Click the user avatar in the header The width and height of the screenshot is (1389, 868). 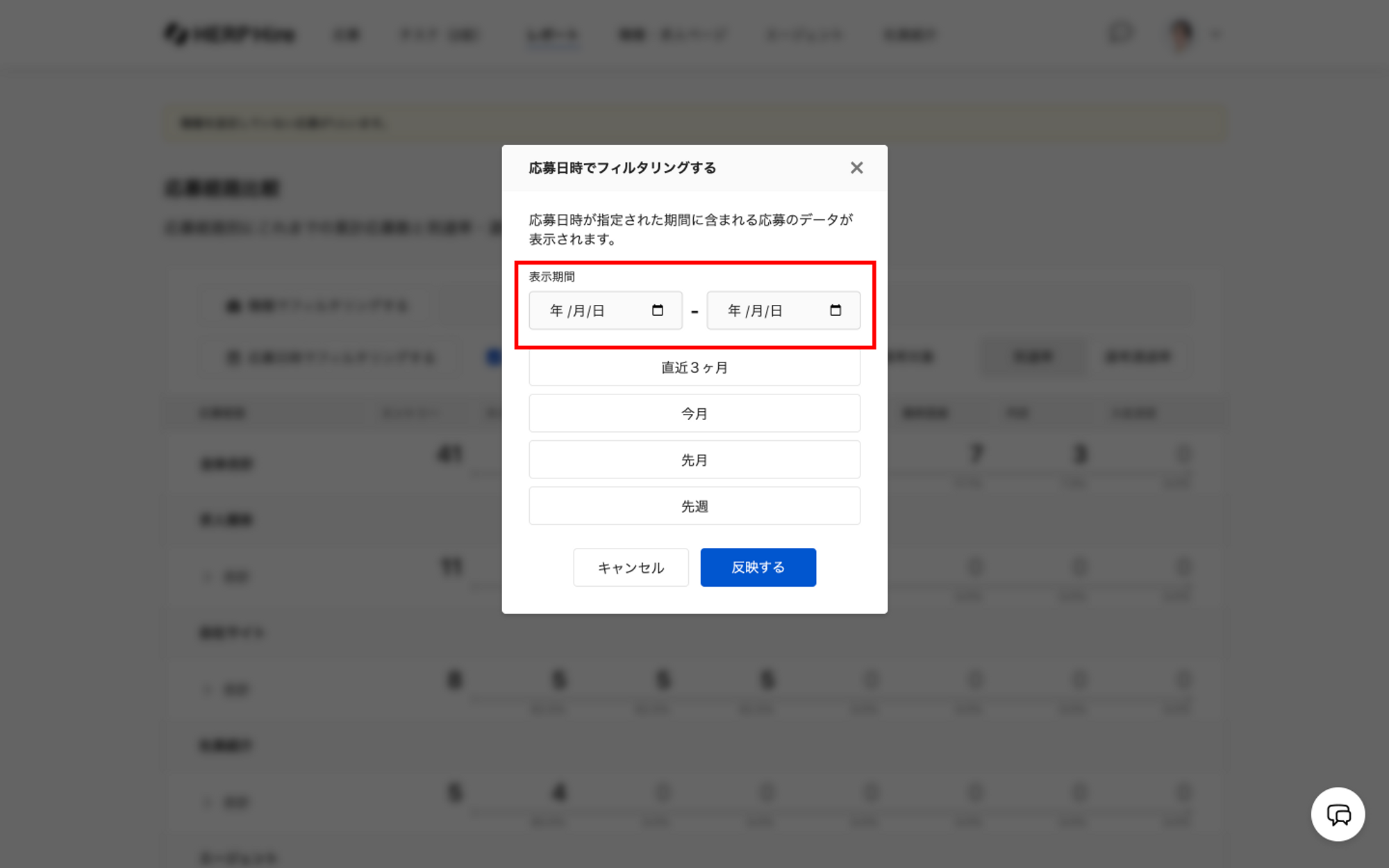tap(1181, 33)
